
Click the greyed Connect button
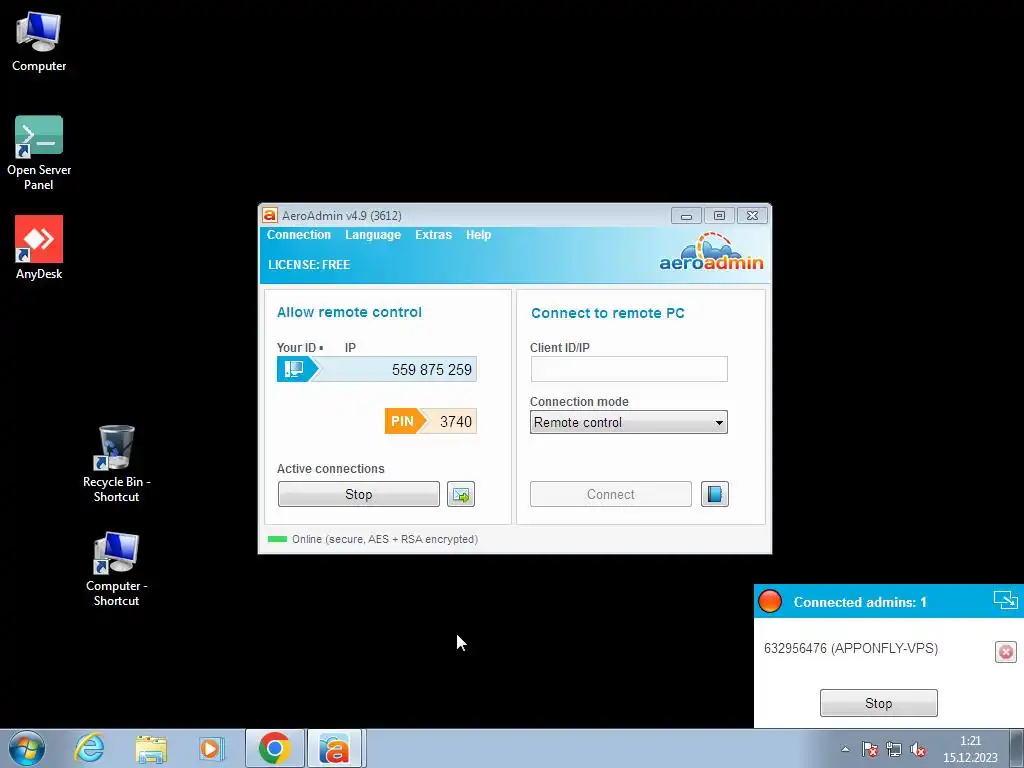pos(611,494)
